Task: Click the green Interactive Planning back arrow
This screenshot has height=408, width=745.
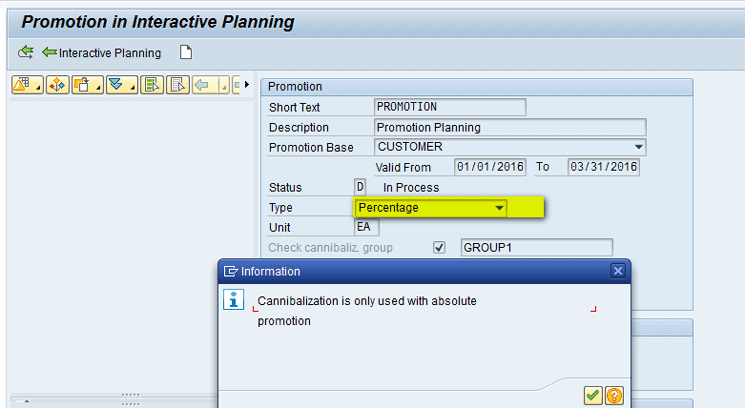Action: tap(49, 53)
